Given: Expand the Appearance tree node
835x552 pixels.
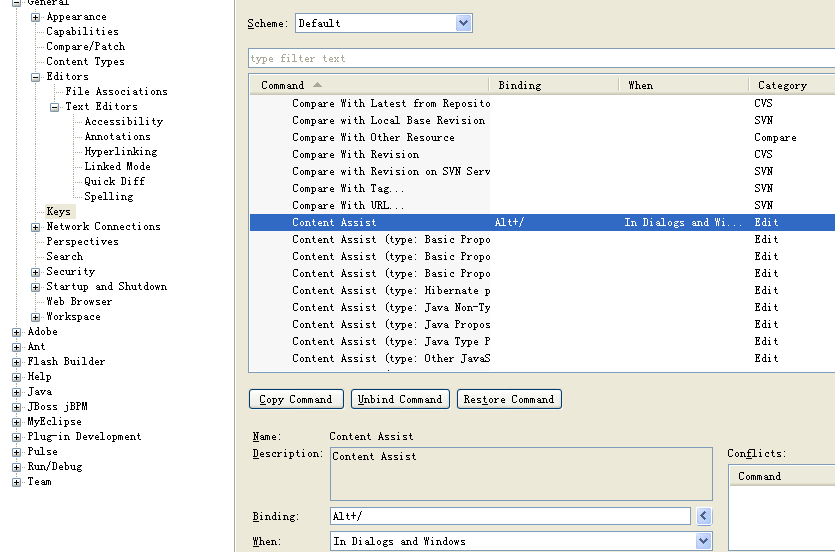Looking at the screenshot, I should (36, 17).
